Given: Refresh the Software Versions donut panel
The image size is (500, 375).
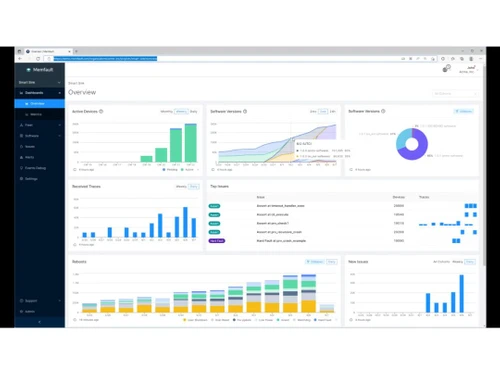Looking at the screenshot, I should tap(351, 170).
